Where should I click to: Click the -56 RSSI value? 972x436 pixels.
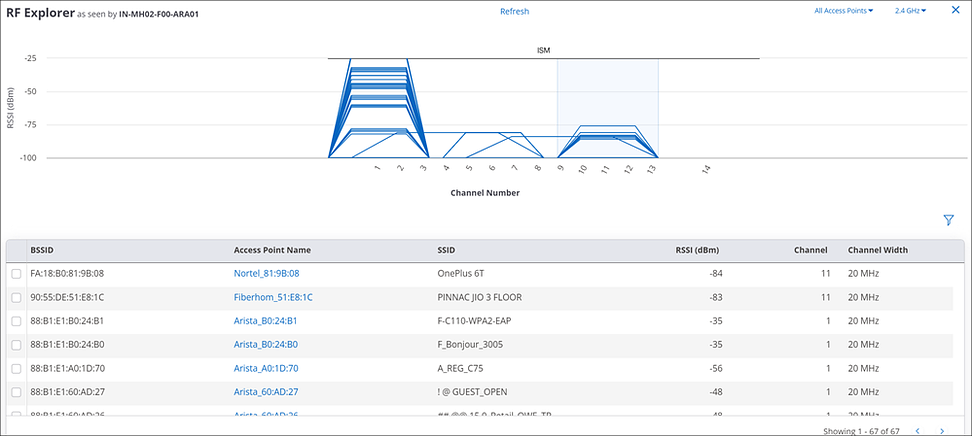(716, 368)
